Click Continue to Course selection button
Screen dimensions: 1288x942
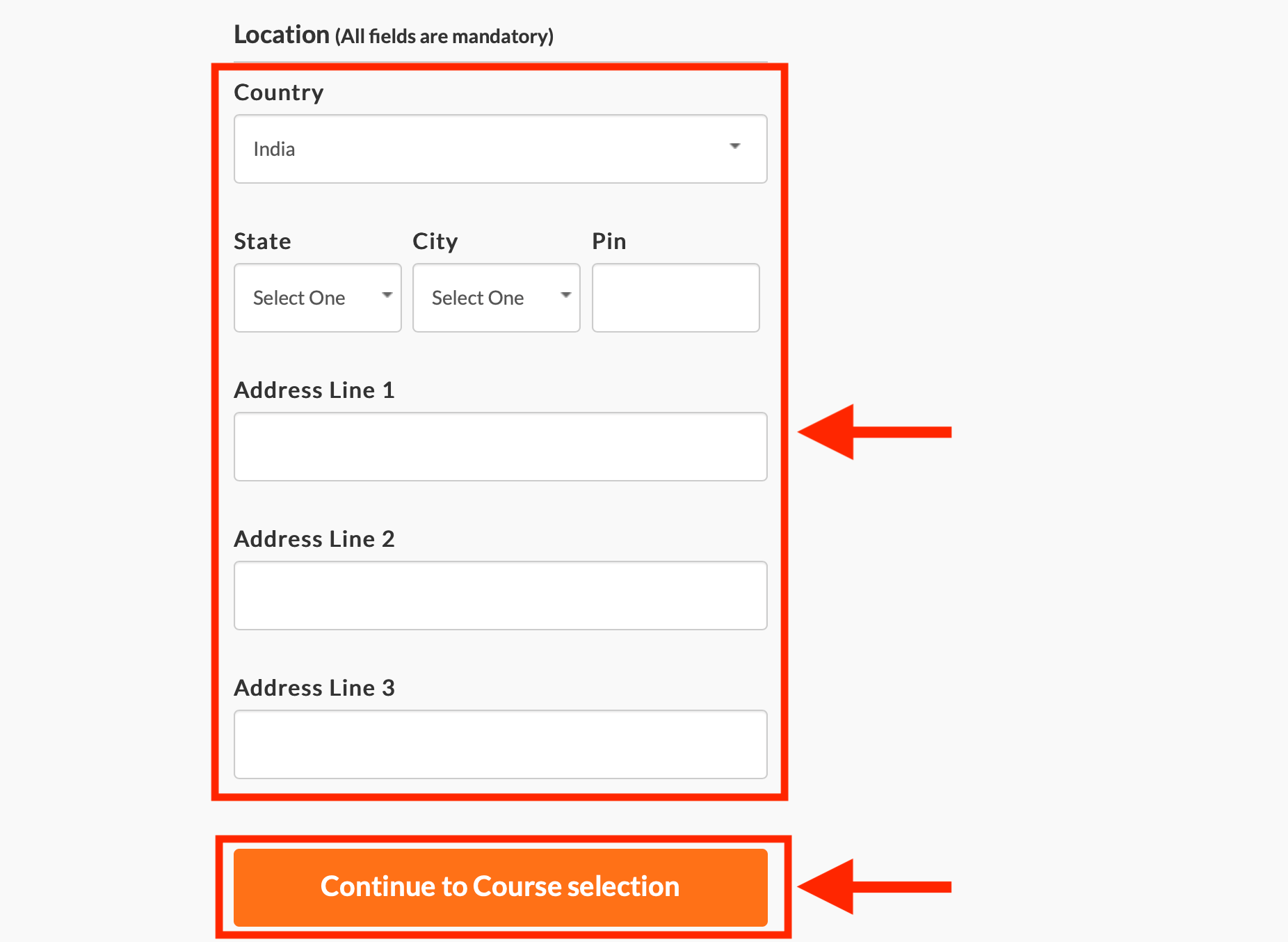point(500,887)
